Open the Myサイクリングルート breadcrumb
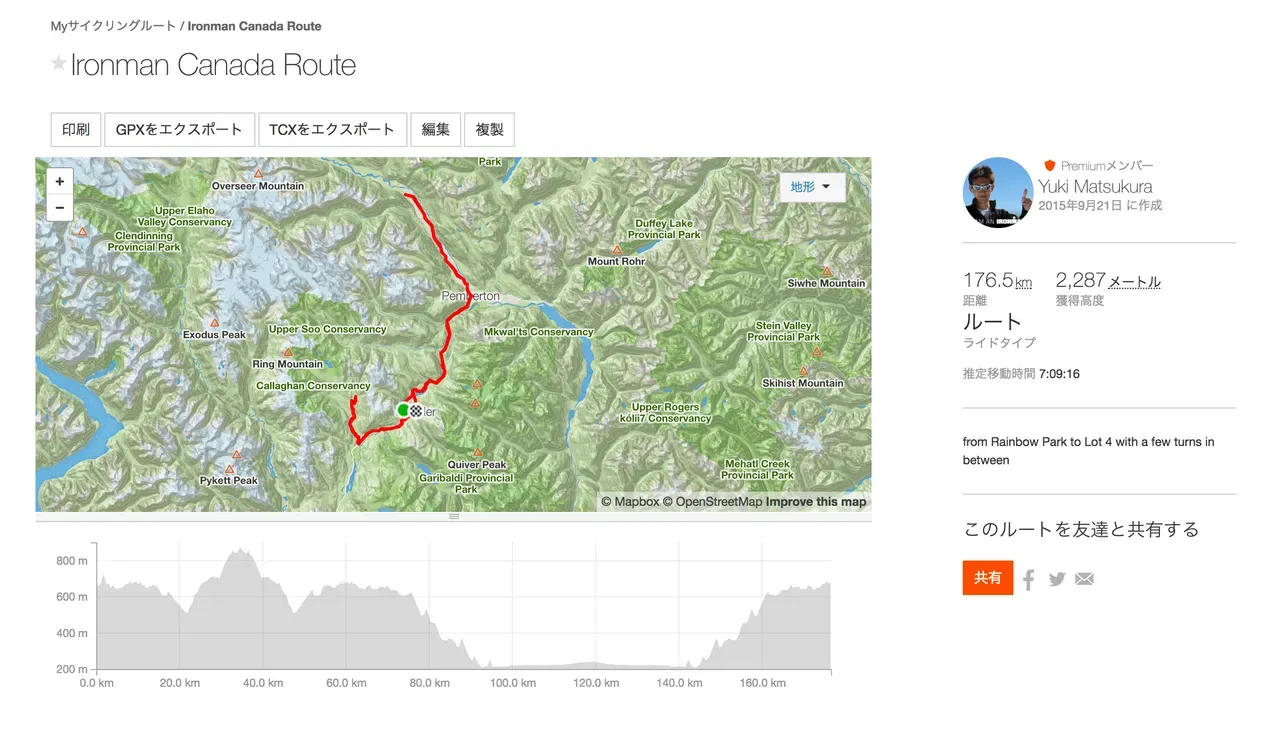 (x=112, y=26)
